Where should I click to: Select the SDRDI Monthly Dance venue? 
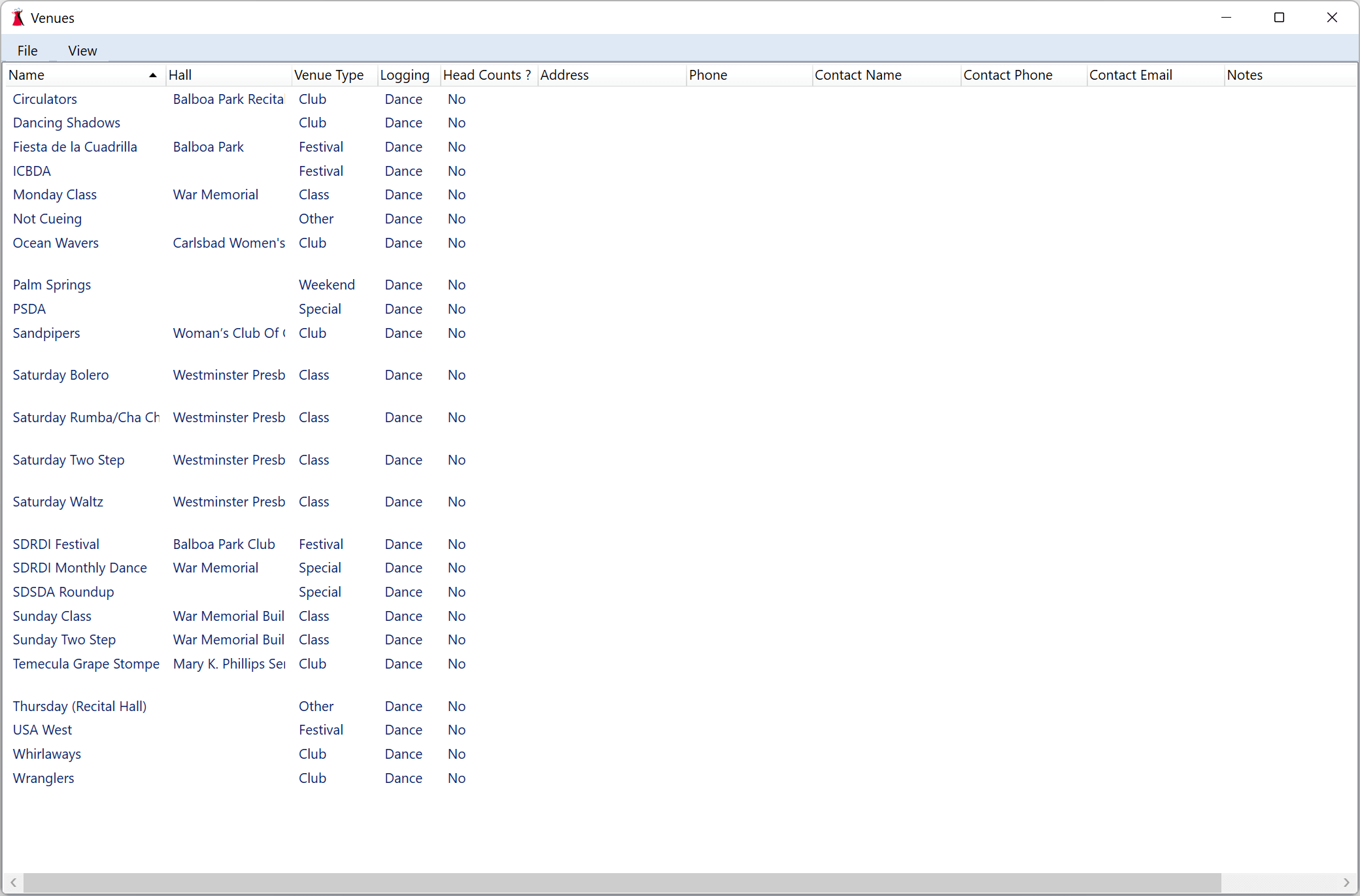(80, 568)
